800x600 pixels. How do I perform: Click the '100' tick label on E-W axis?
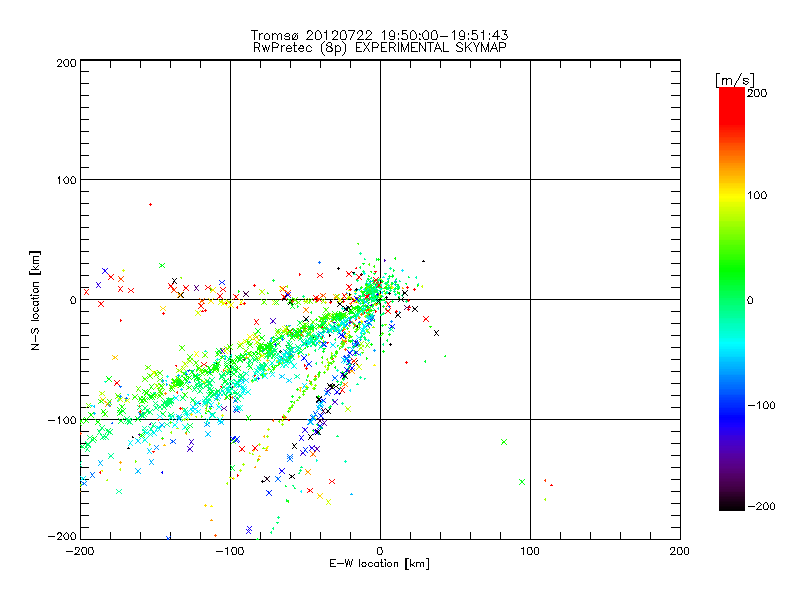[530, 551]
